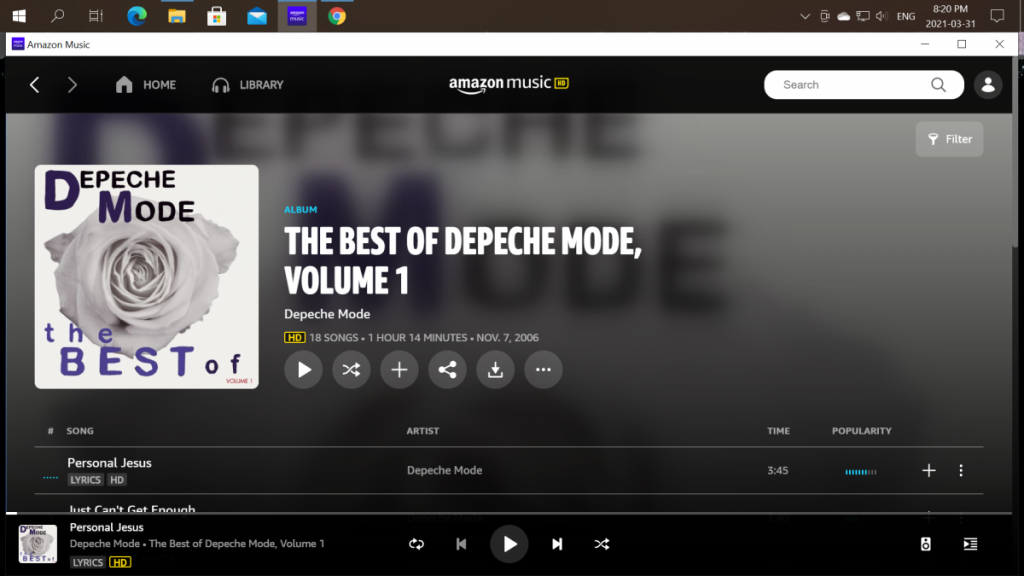Show hidden system tray icons
Viewport: 1024px width, 576px height.
click(x=805, y=16)
